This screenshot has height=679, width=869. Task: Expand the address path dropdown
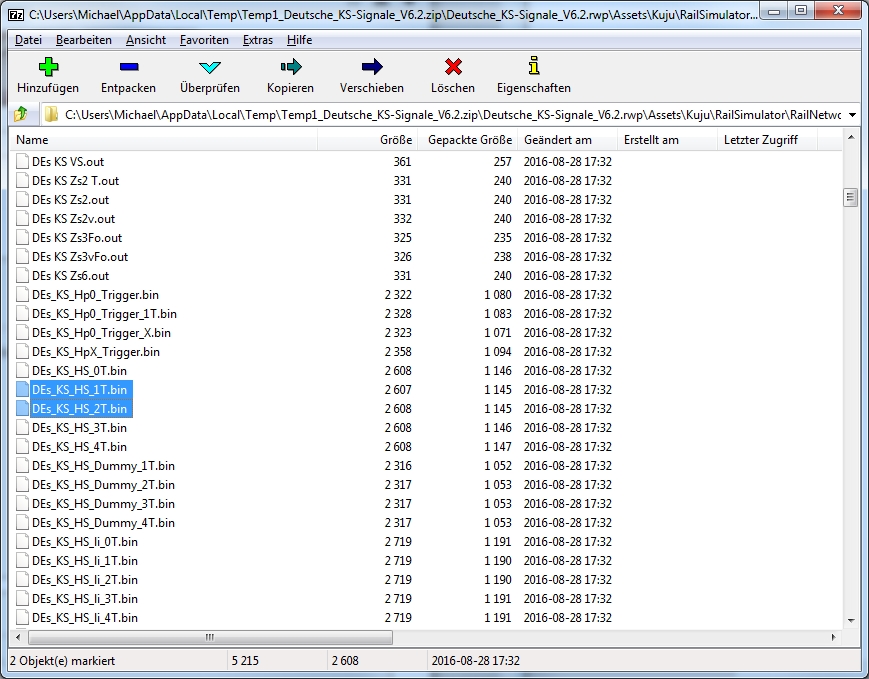850,114
